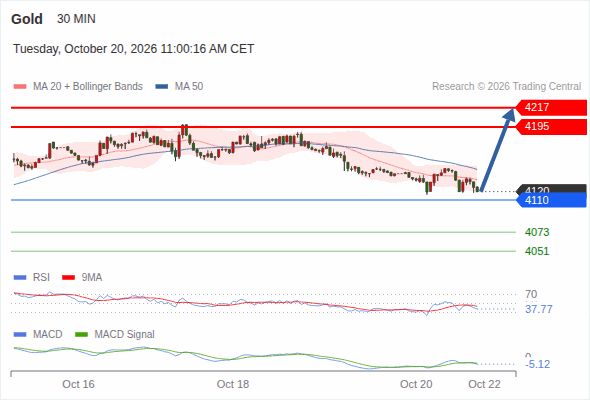The image size is (590, 400).
Task: Click the MACD Signal legend label
Action: pyautogui.click(x=125, y=335)
